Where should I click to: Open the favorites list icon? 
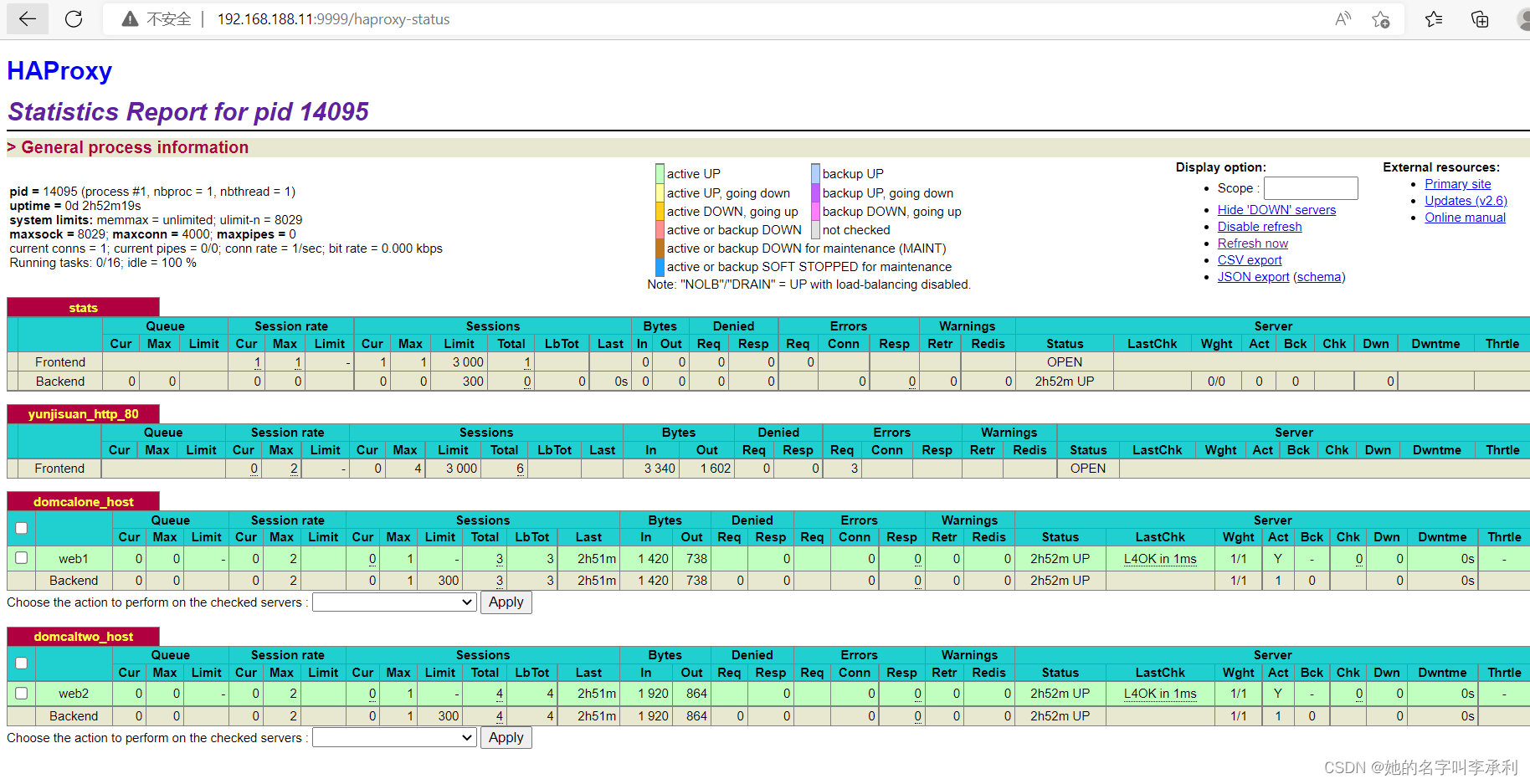pyautogui.click(x=1434, y=19)
